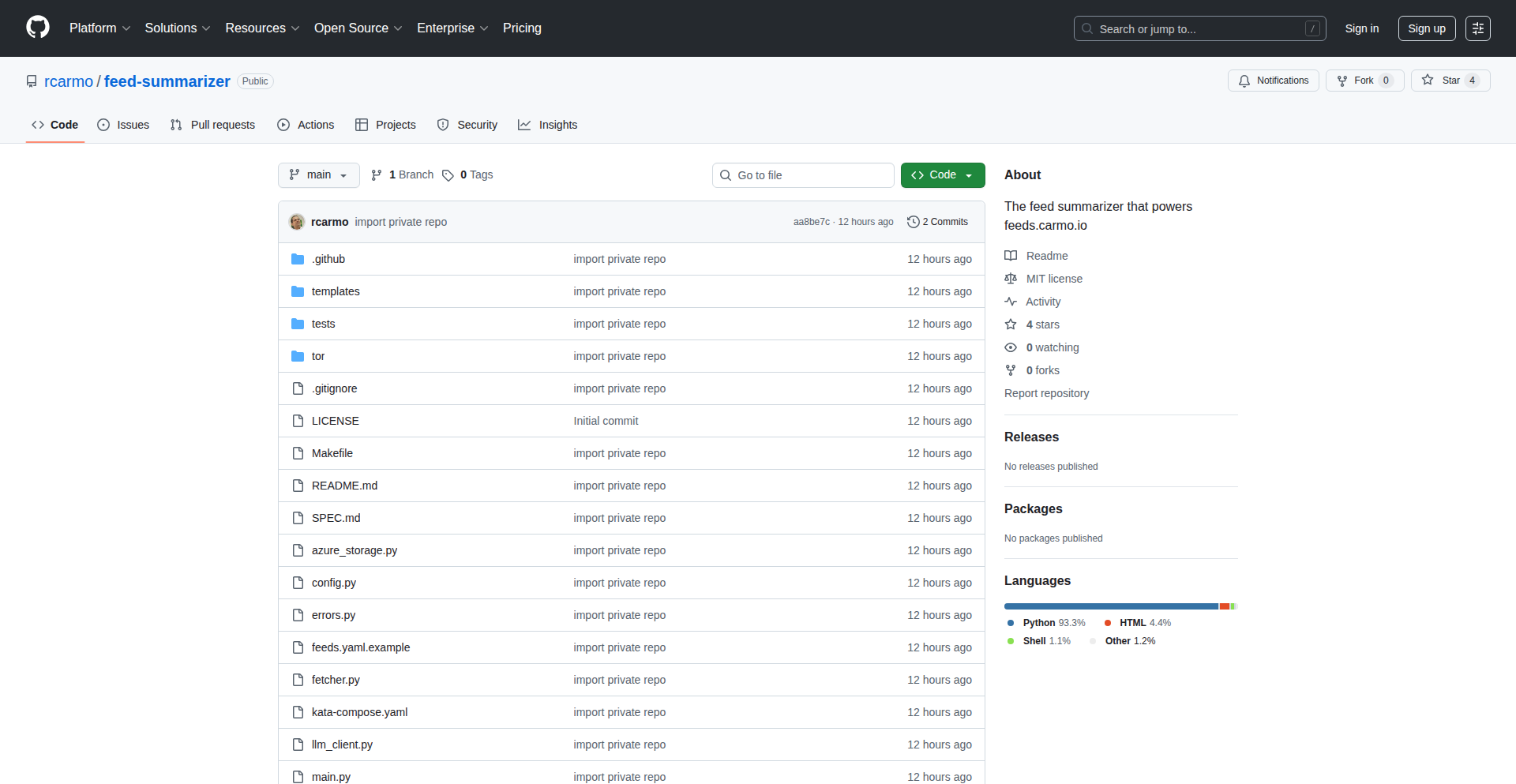This screenshot has width=1516, height=784.
Task: Expand the green Code dropdown button
Action: point(942,175)
